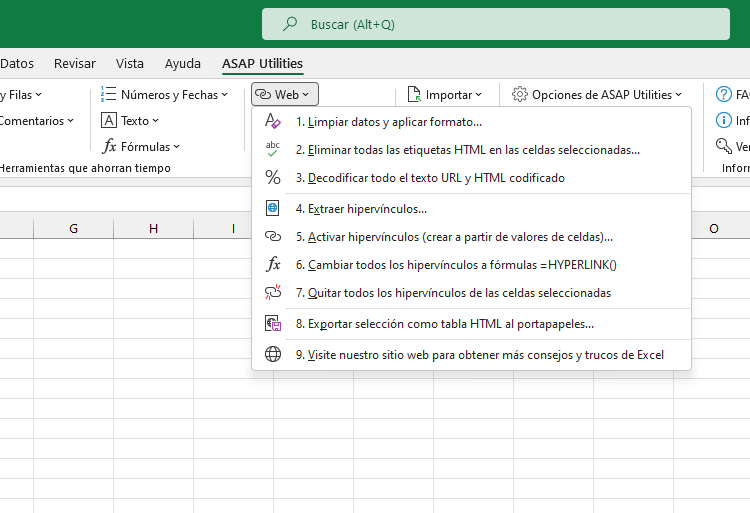Click the abc checkmark icon for Eliminar etiquetas HTML
750x513 pixels.
(x=273, y=150)
